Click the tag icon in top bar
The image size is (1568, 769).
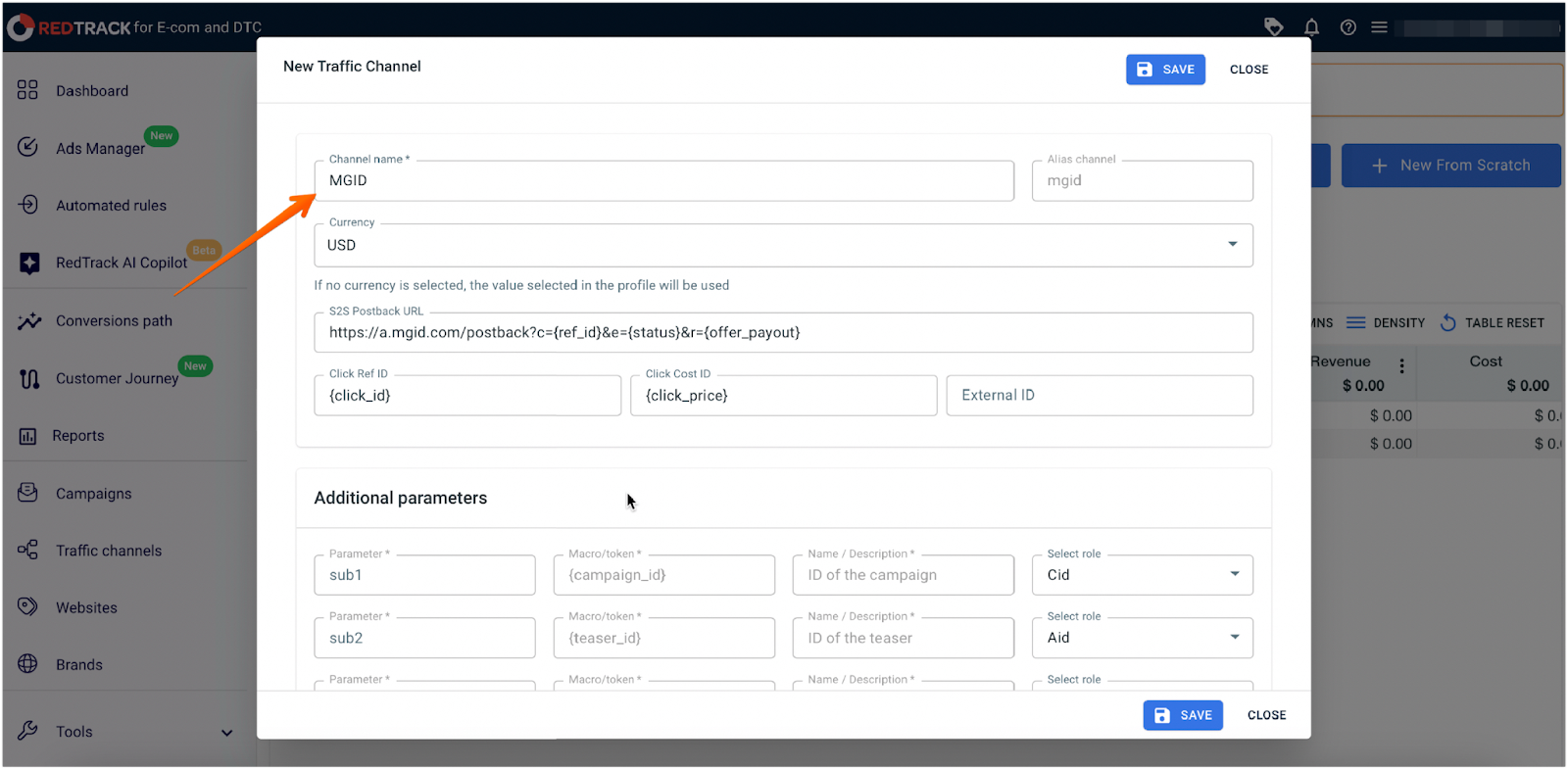pos(1273,27)
